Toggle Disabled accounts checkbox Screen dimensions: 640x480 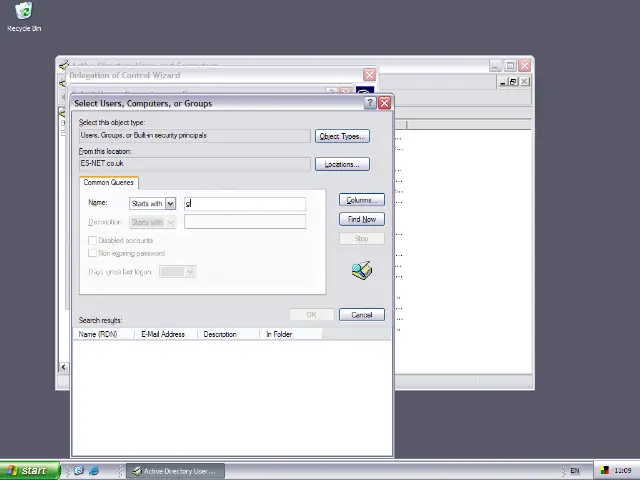tap(93, 240)
